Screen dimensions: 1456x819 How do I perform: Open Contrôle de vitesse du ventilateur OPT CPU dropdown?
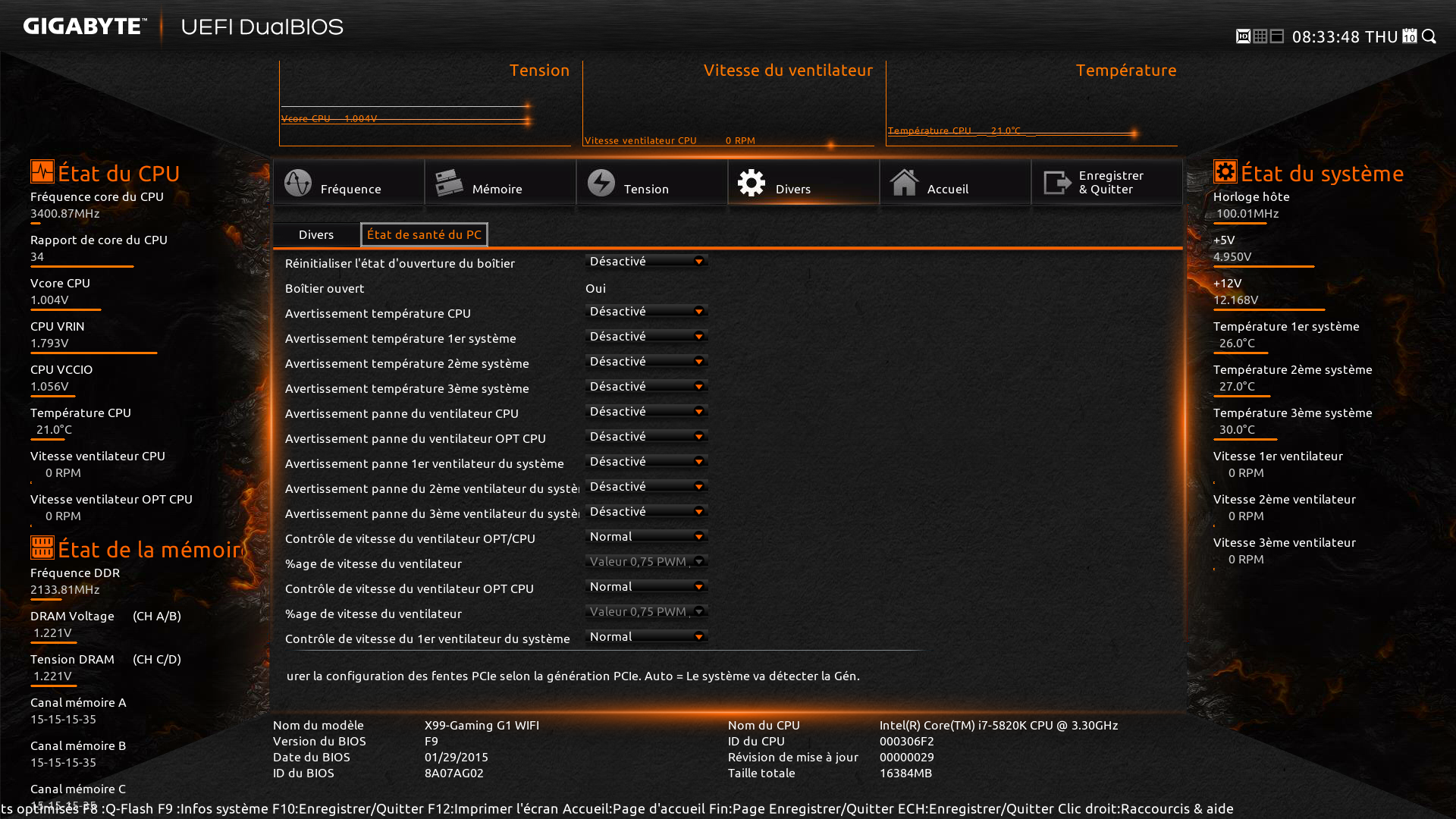[x=647, y=586]
